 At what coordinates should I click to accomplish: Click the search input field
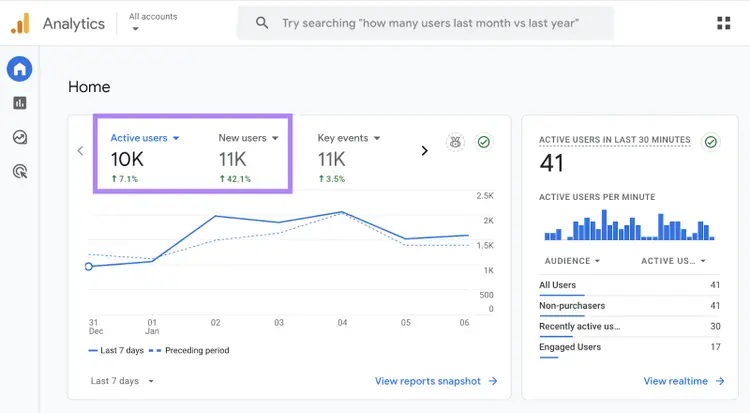426,23
